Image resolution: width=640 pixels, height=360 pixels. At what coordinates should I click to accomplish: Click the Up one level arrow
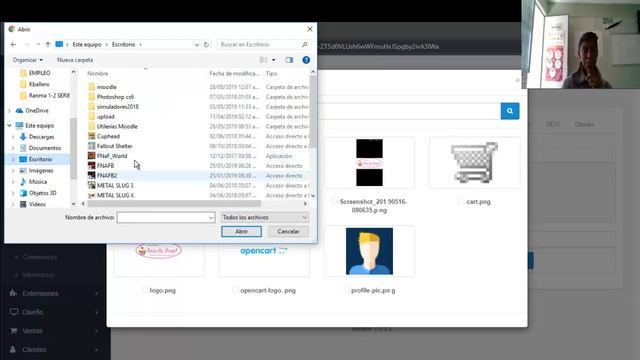[x=48, y=44]
